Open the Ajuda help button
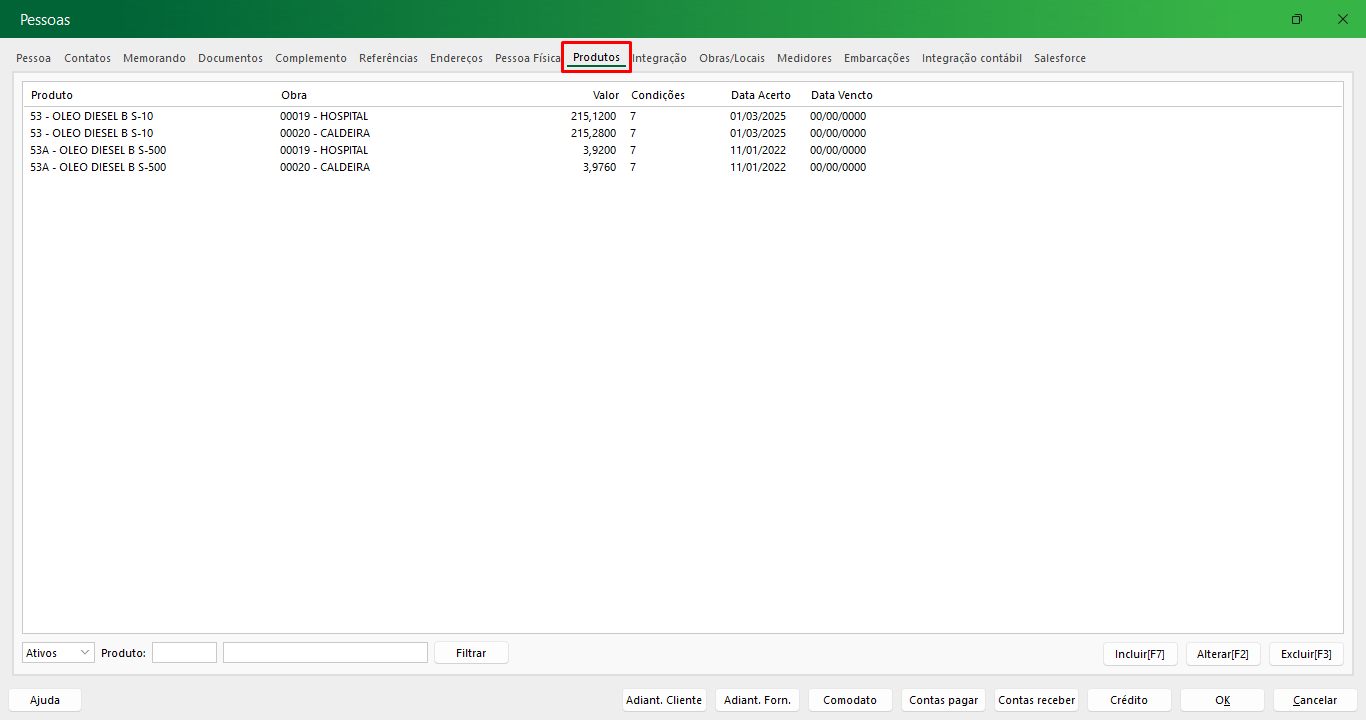Image resolution: width=1366 pixels, height=720 pixels. click(45, 700)
